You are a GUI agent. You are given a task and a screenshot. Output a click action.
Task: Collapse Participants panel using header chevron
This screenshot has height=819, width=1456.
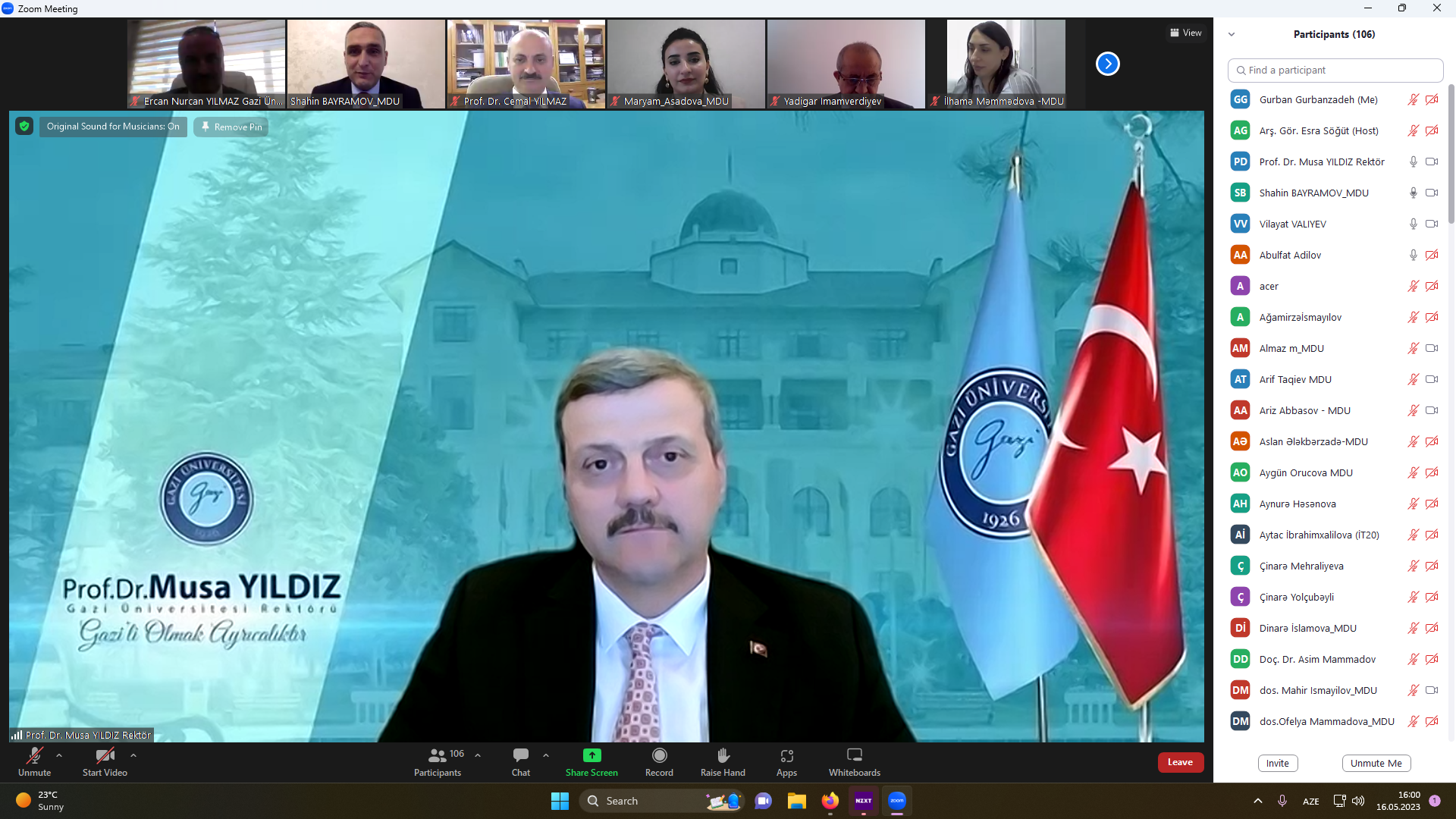(x=1232, y=34)
